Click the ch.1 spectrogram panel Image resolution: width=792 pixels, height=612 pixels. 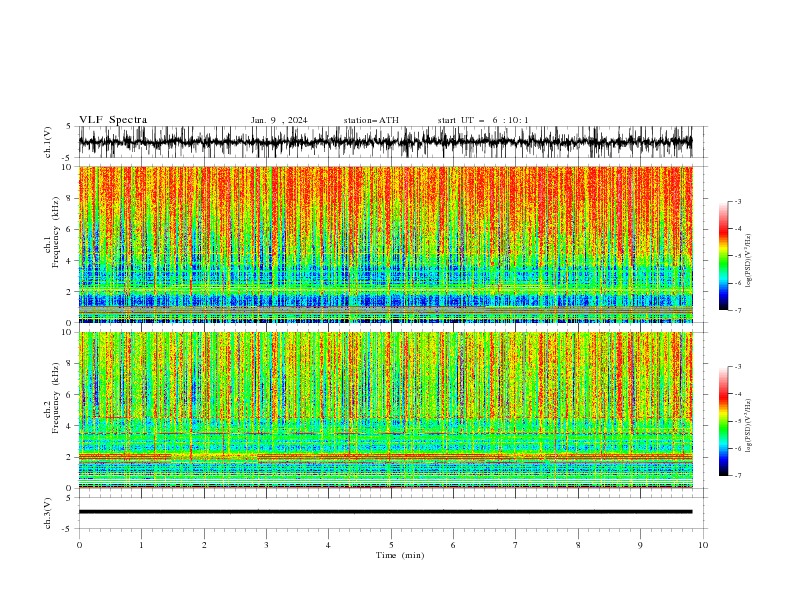[x=385, y=244]
